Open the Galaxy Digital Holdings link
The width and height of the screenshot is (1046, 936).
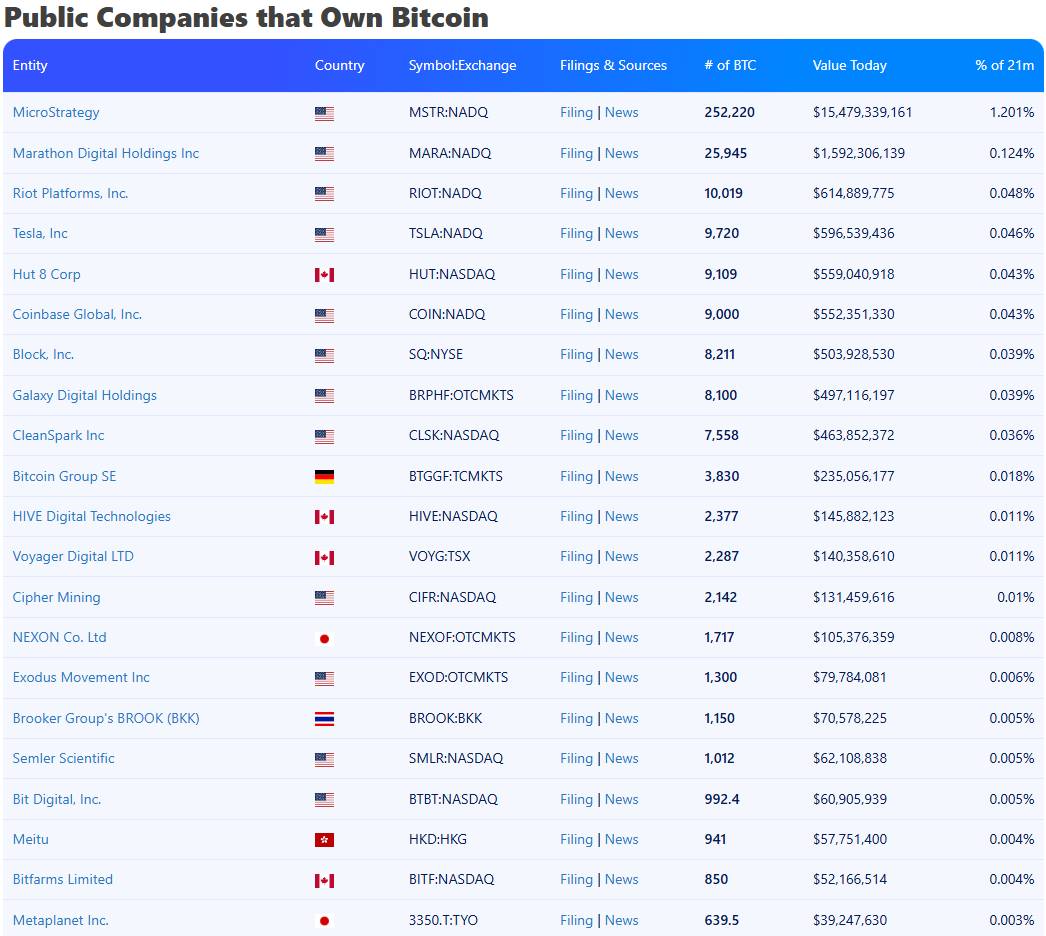85,395
